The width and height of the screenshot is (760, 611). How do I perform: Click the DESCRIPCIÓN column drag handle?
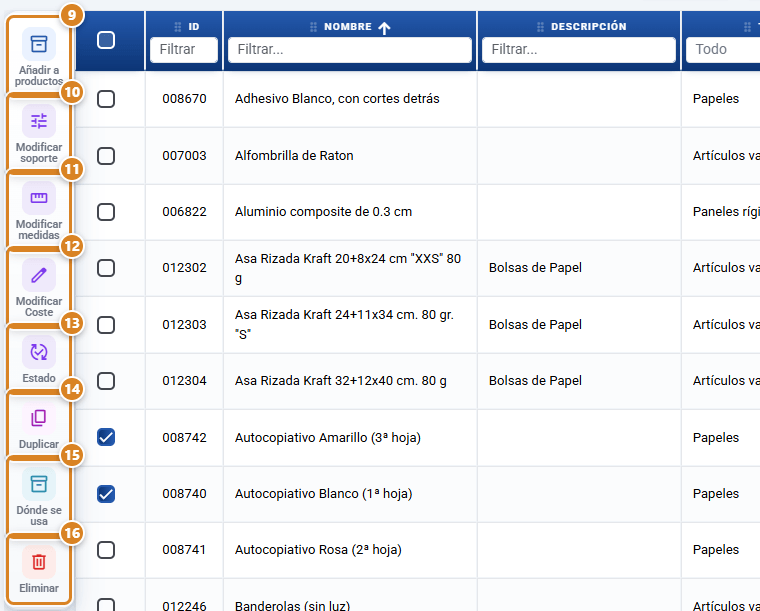pyautogui.click(x=540, y=27)
